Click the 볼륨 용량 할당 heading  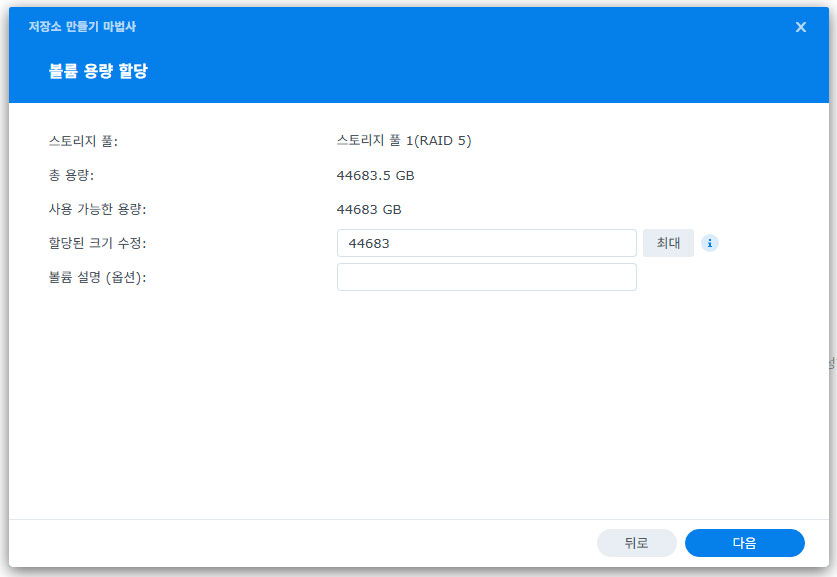pos(98,70)
